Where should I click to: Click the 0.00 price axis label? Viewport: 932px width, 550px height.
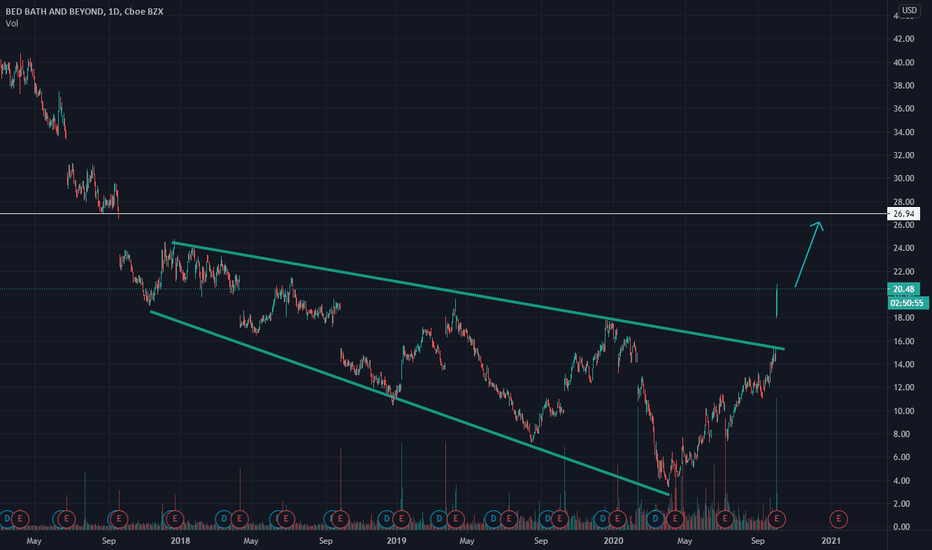click(x=903, y=527)
